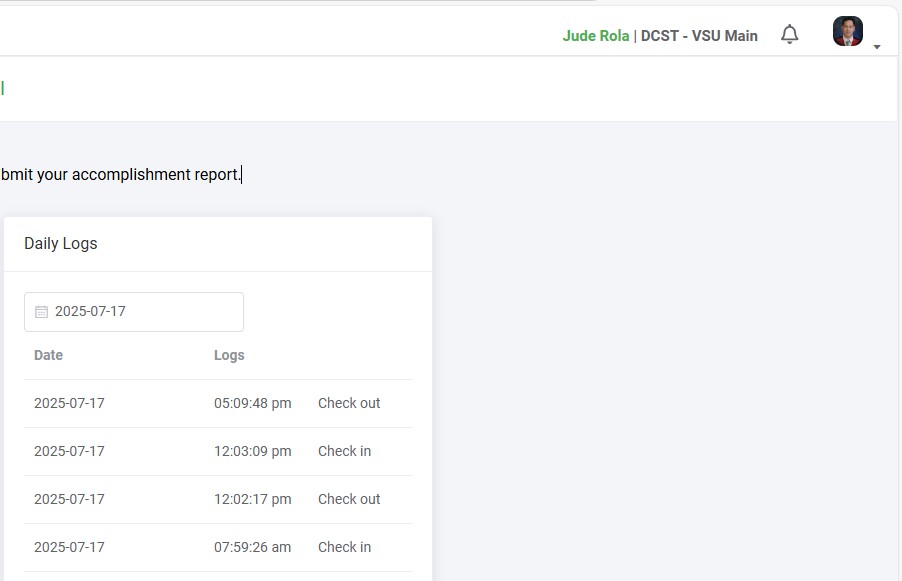The height and width of the screenshot is (581, 902).
Task: Open the 2025-07-17 date picker field
Action: pos(134,312)
